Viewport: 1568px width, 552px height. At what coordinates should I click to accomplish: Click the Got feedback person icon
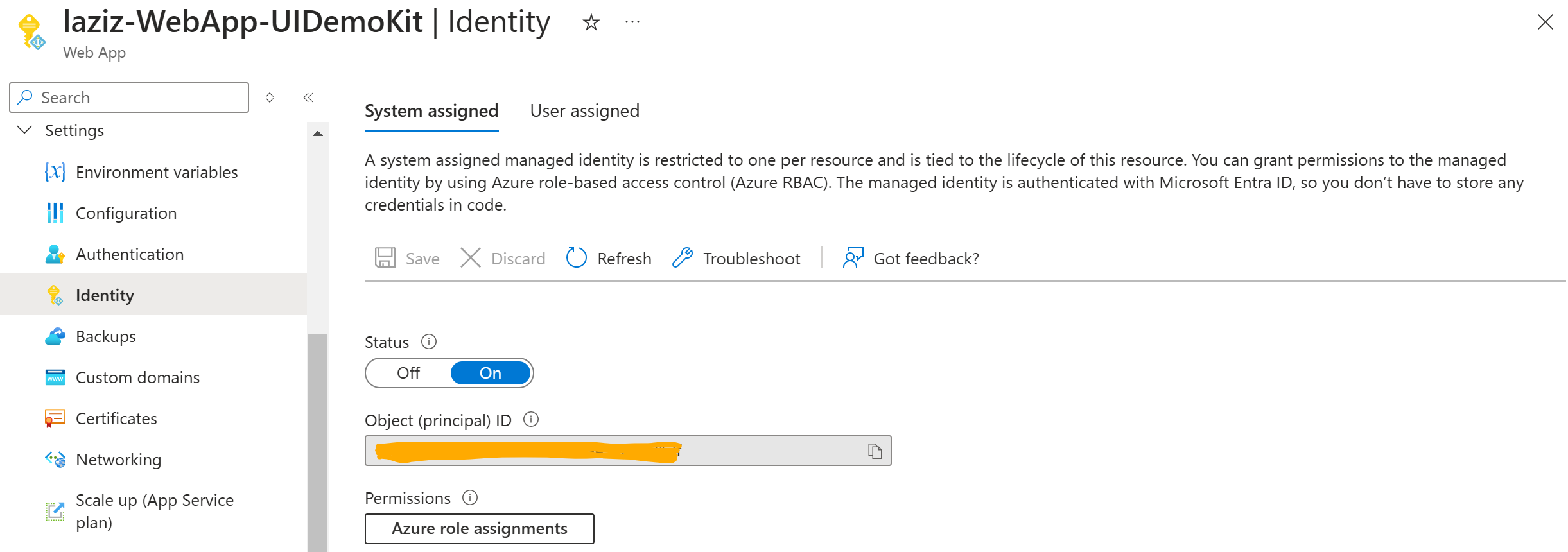tap(853, 258)
